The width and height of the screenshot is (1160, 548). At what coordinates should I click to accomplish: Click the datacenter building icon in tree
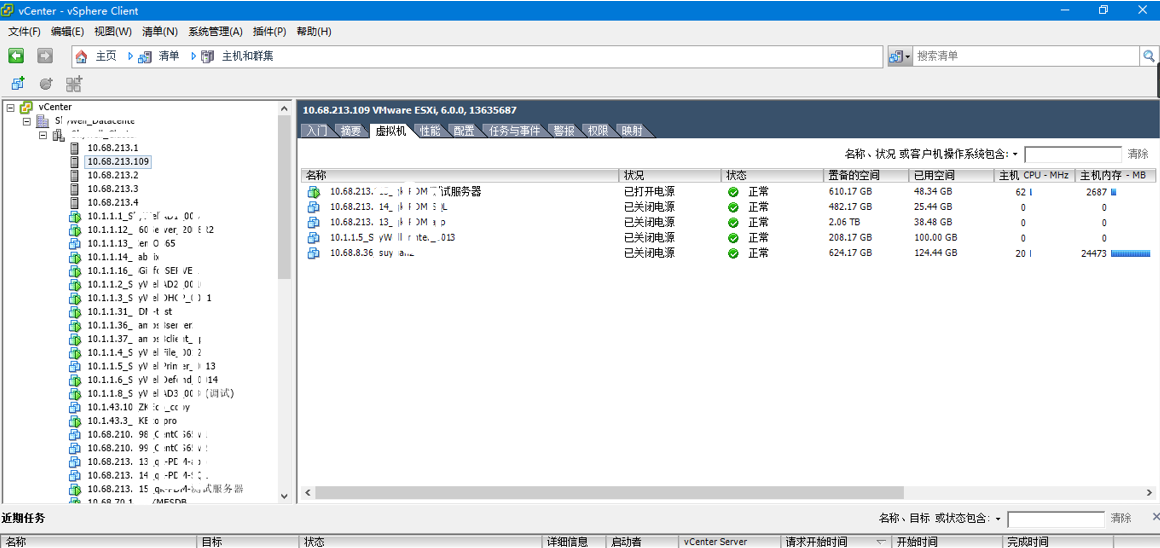(43, 121)
